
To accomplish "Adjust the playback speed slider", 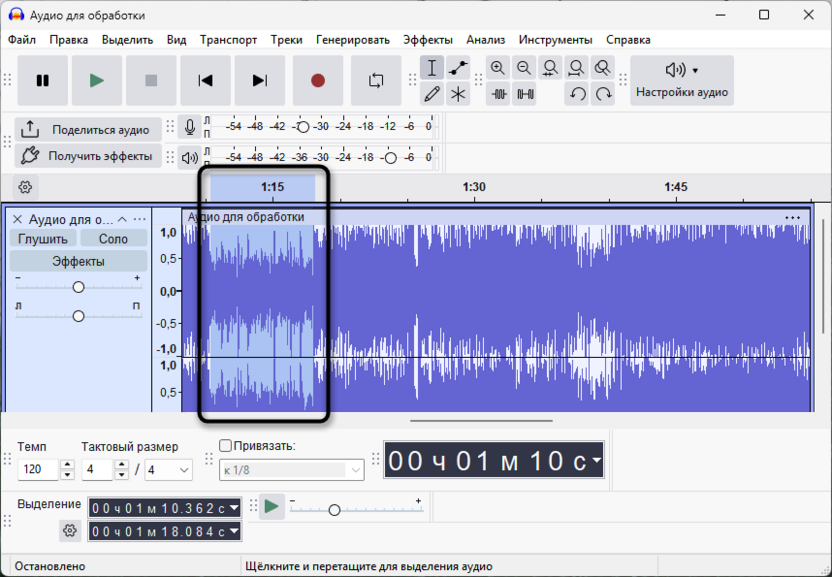I will point(336,508).
